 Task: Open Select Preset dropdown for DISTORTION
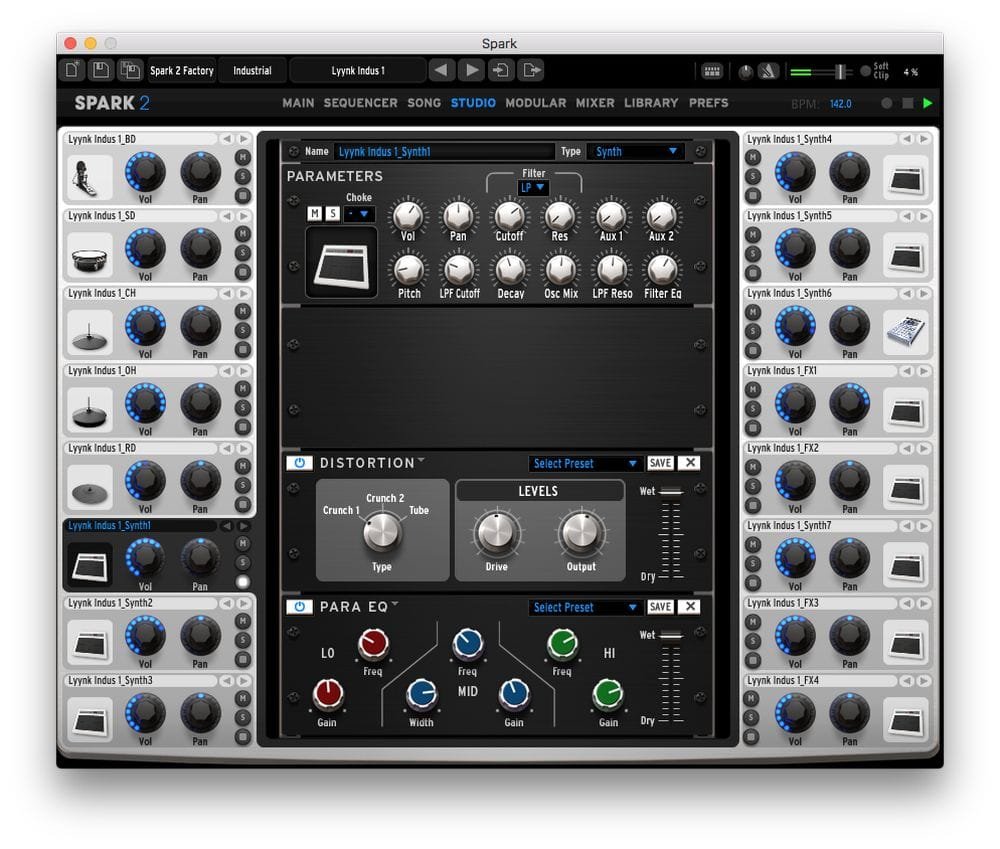tap(586, 463)
